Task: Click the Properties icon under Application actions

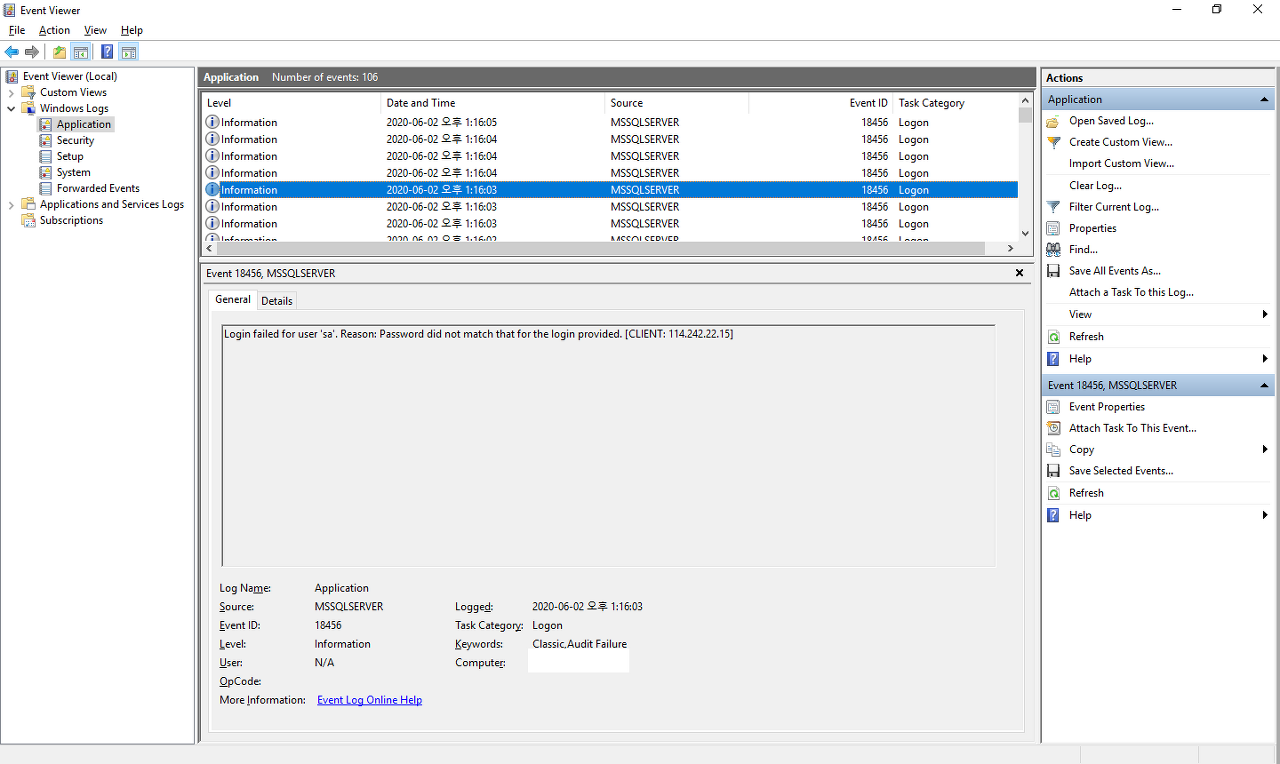Action: pos(1053,228)
